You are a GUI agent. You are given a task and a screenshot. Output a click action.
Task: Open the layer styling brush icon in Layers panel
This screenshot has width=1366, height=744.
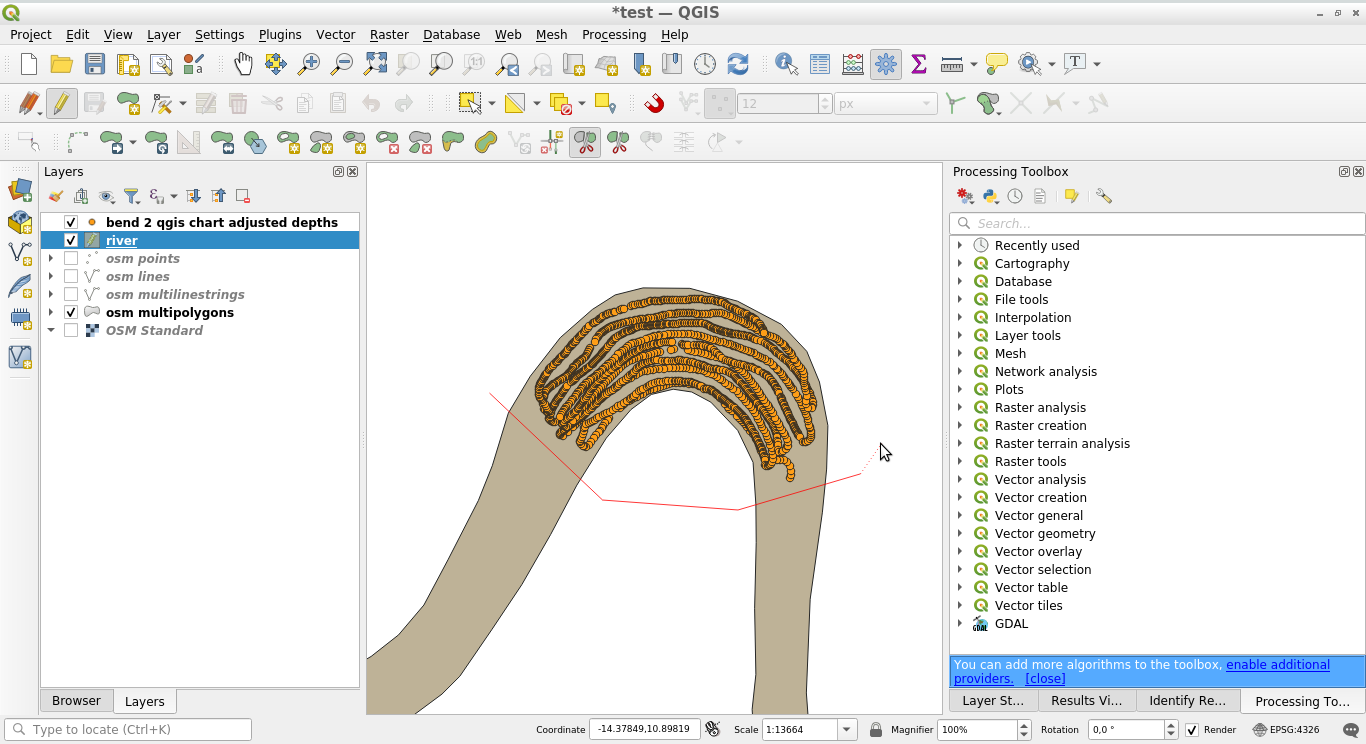point(56,197)
